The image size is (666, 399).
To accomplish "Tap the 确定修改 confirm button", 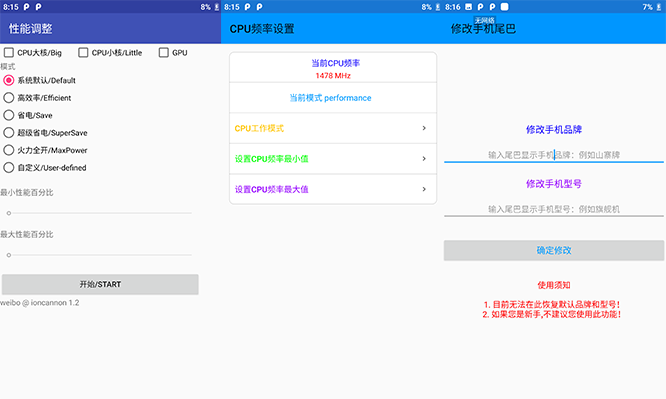I will pyautogui.click(x=554, y=250).
